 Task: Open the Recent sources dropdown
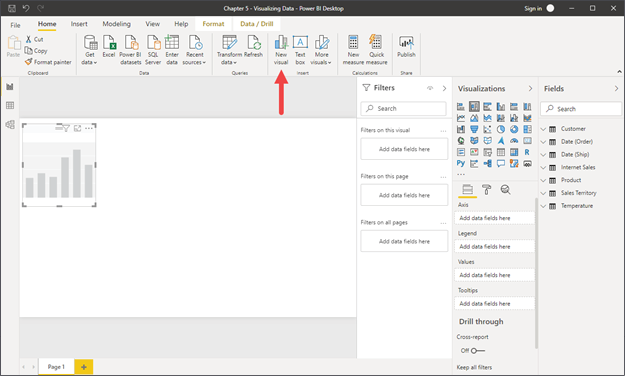(x=195, y=50)
